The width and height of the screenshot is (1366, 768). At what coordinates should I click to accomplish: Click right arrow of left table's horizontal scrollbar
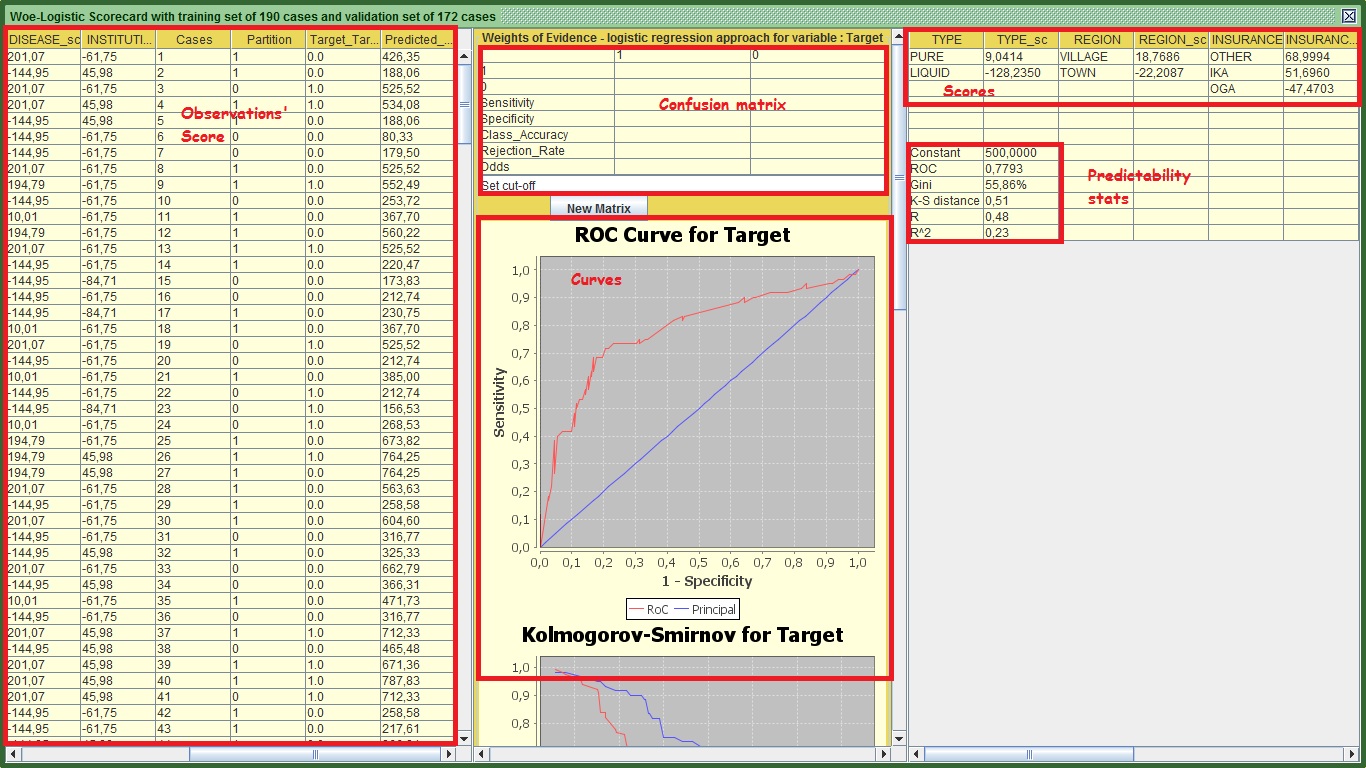pos(448,755)
